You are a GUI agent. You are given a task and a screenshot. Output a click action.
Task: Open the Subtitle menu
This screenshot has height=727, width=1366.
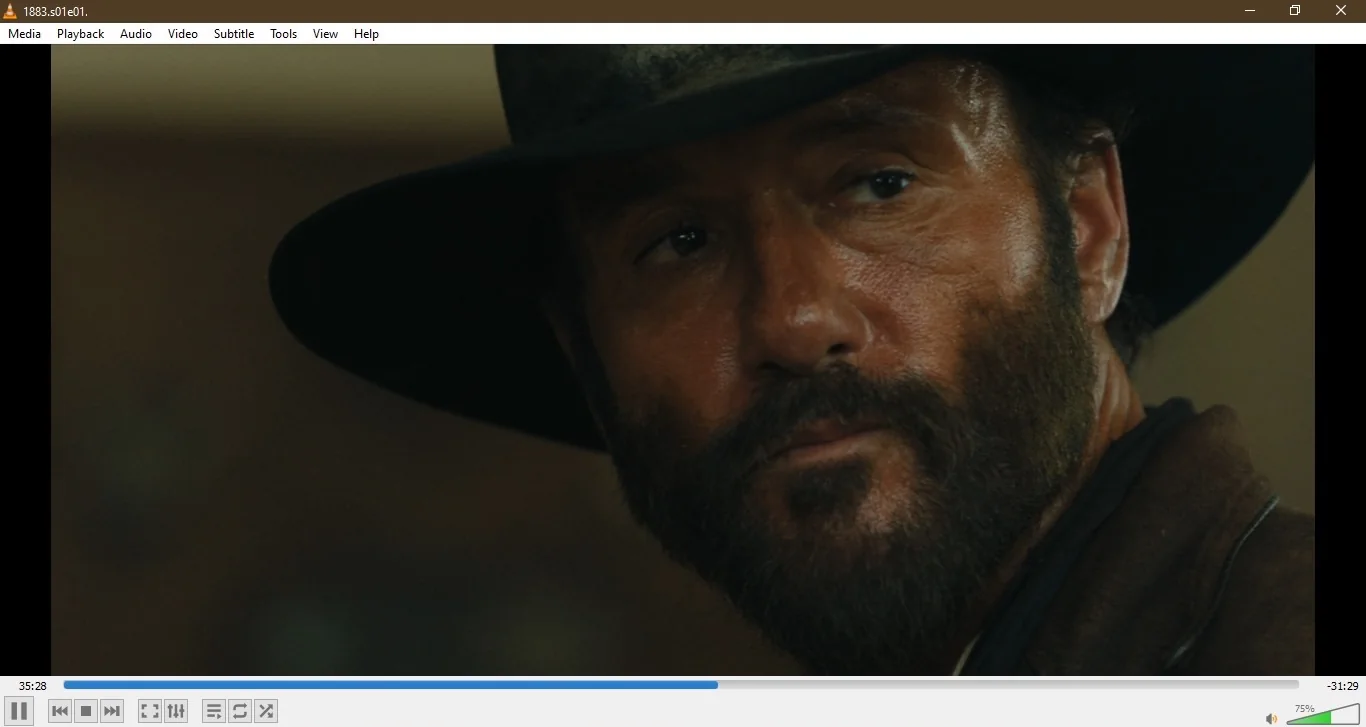[234, 34]
